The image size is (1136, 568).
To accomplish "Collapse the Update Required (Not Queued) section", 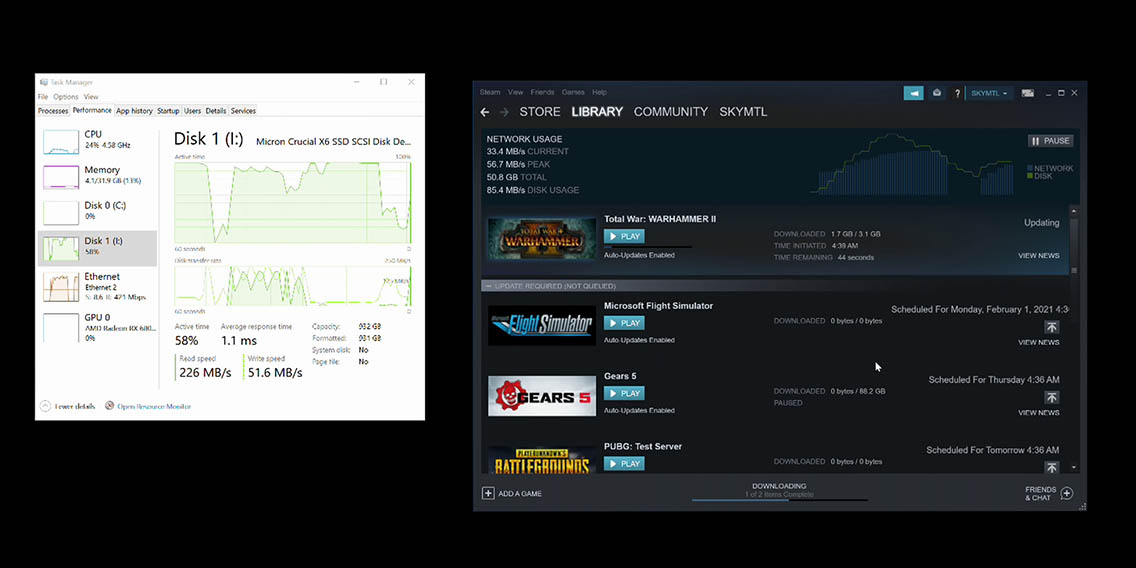I will [x=489, y=286].
